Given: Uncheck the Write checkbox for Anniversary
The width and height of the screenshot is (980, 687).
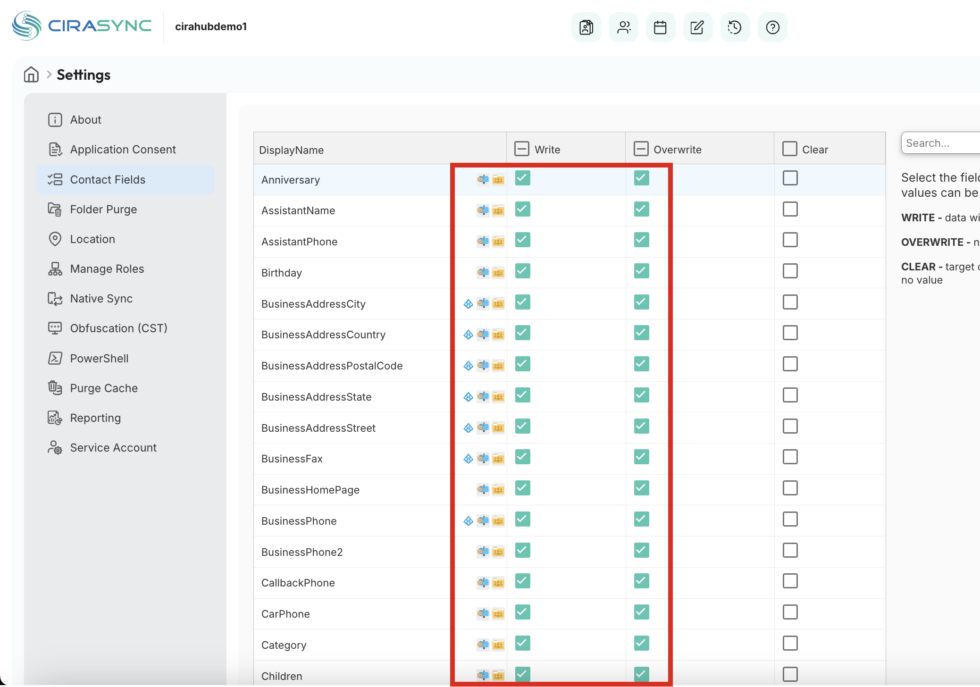Looking at the screenshot, I should tap(523, 178).
